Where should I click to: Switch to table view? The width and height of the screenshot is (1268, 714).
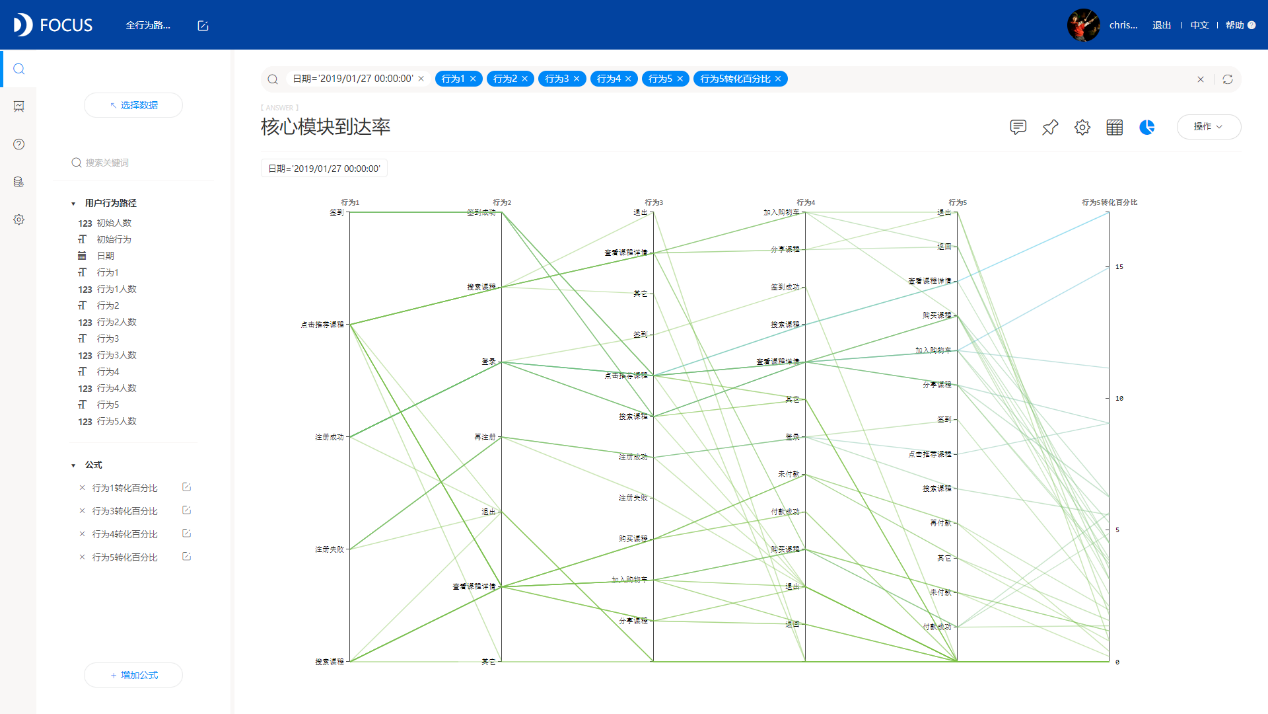(x=1114, y=127)
